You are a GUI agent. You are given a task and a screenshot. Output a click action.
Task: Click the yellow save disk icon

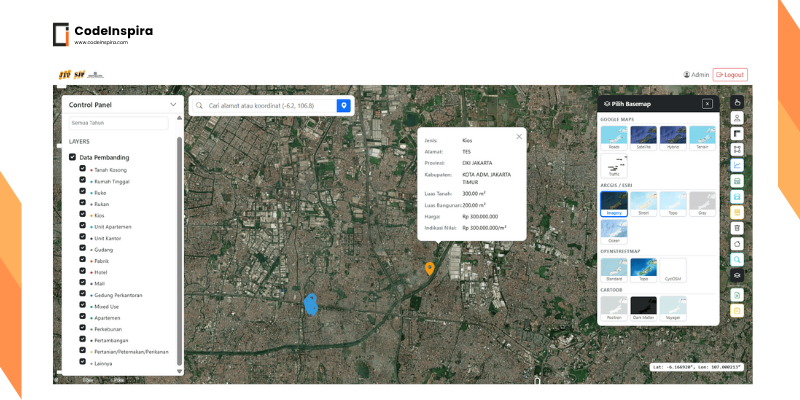[737, 212]
